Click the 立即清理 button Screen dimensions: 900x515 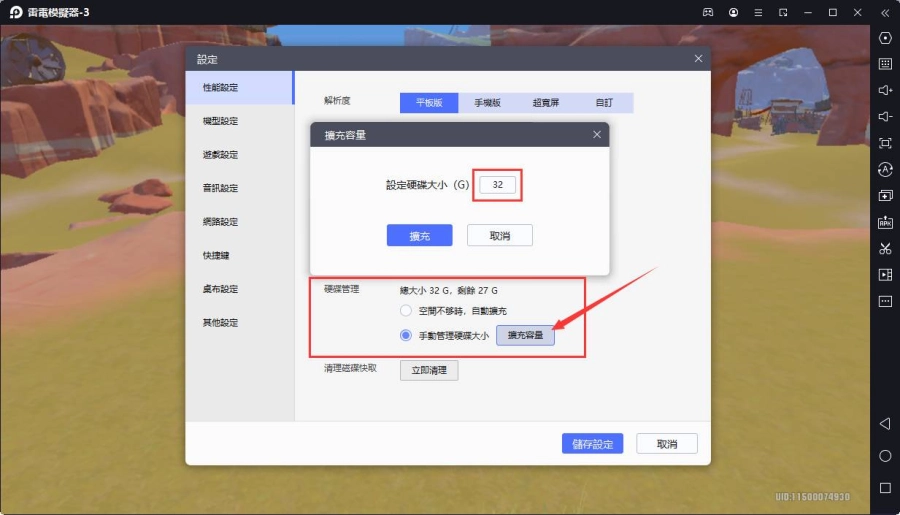(429, 370)
